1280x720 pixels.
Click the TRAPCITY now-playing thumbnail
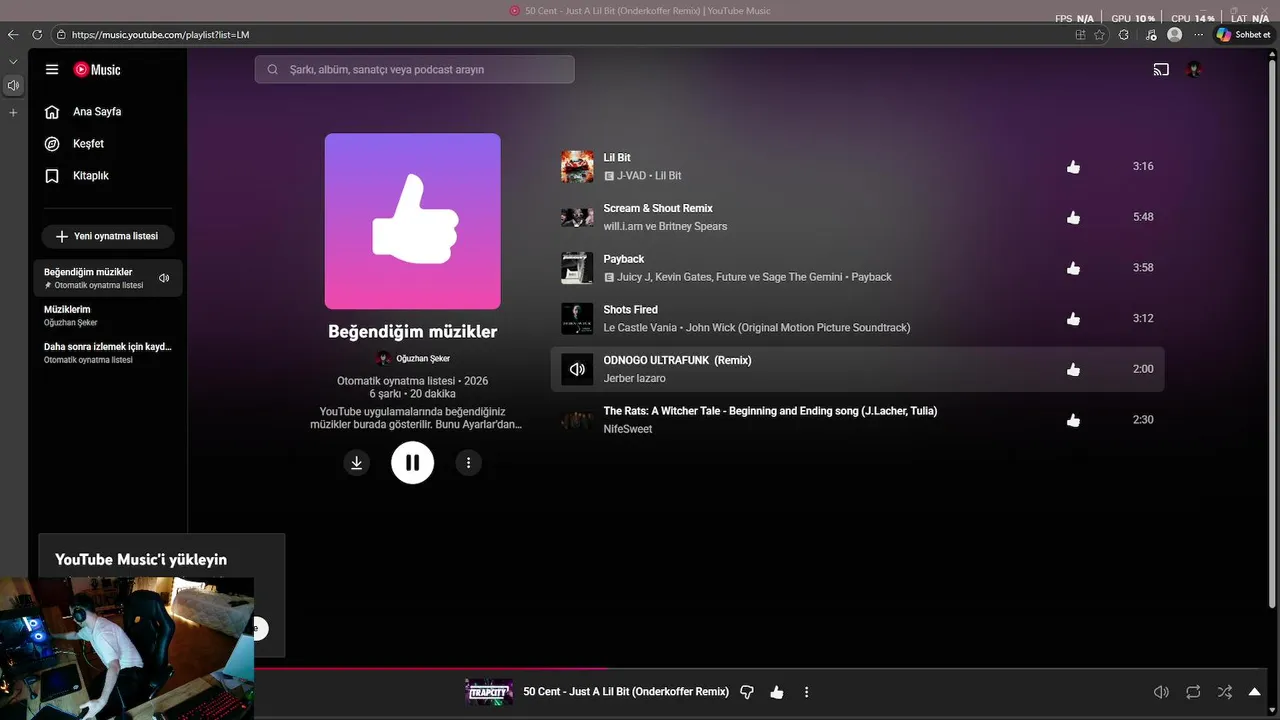(490, 692)
